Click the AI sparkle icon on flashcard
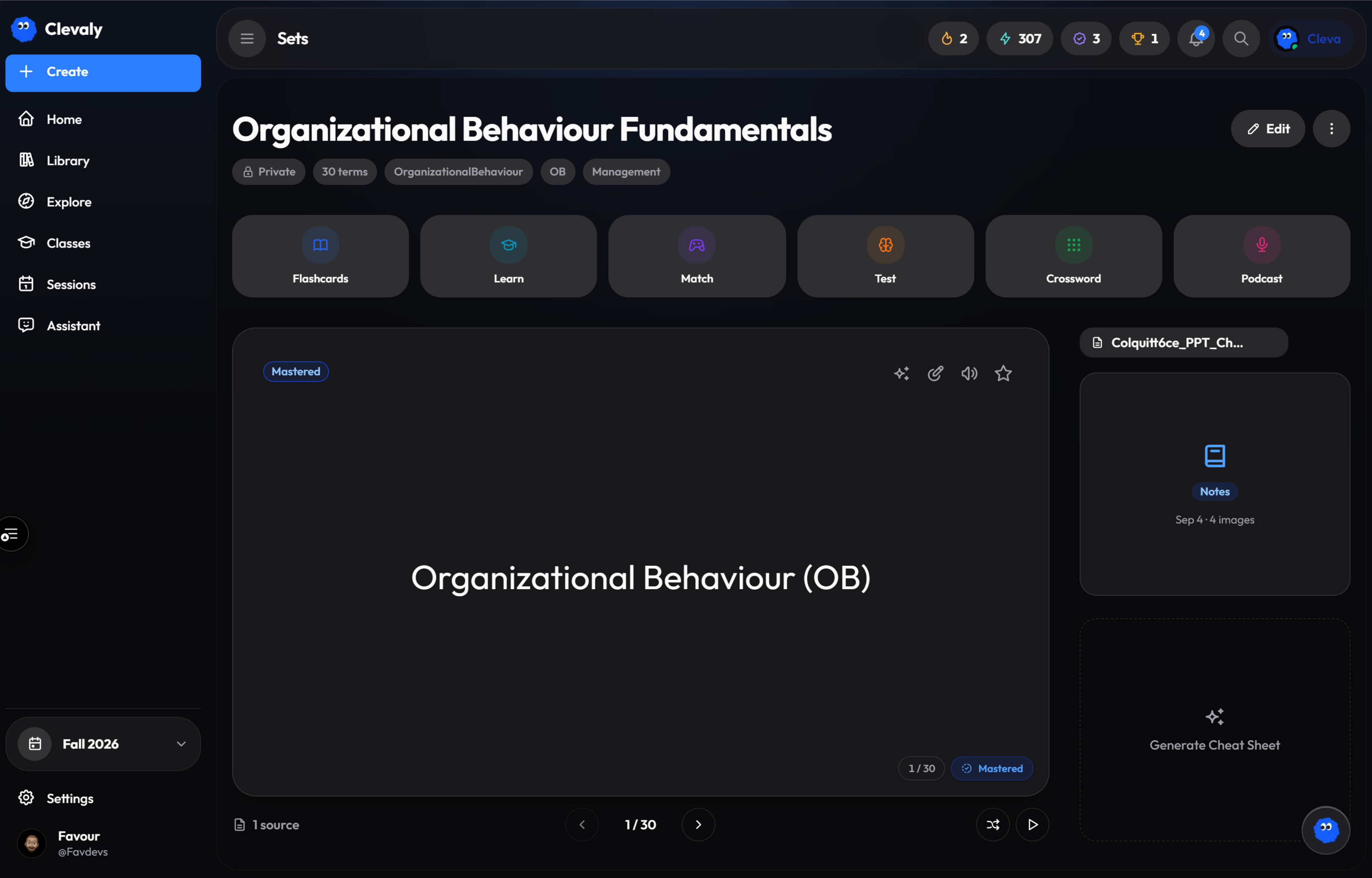The height and width of the screenshot is (878, 1372). (x=902, y=373)
